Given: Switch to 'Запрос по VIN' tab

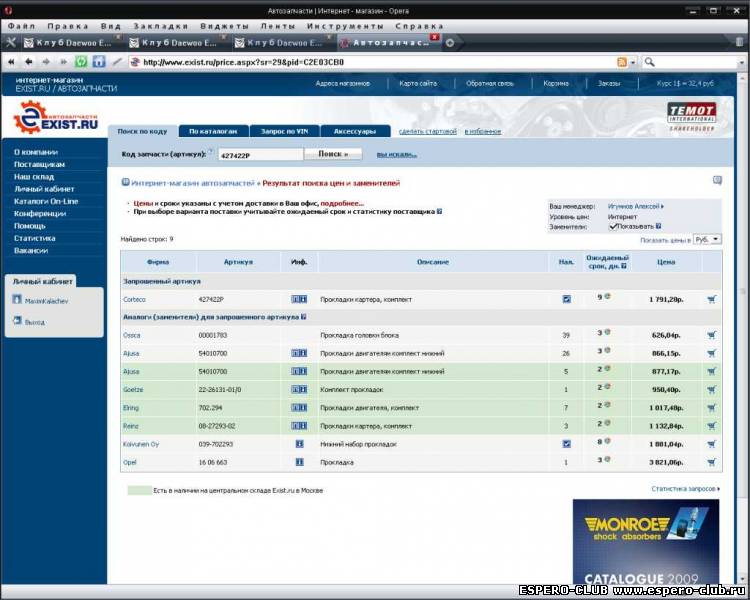Looking at the screenshot, I should (x=285, y=131).
